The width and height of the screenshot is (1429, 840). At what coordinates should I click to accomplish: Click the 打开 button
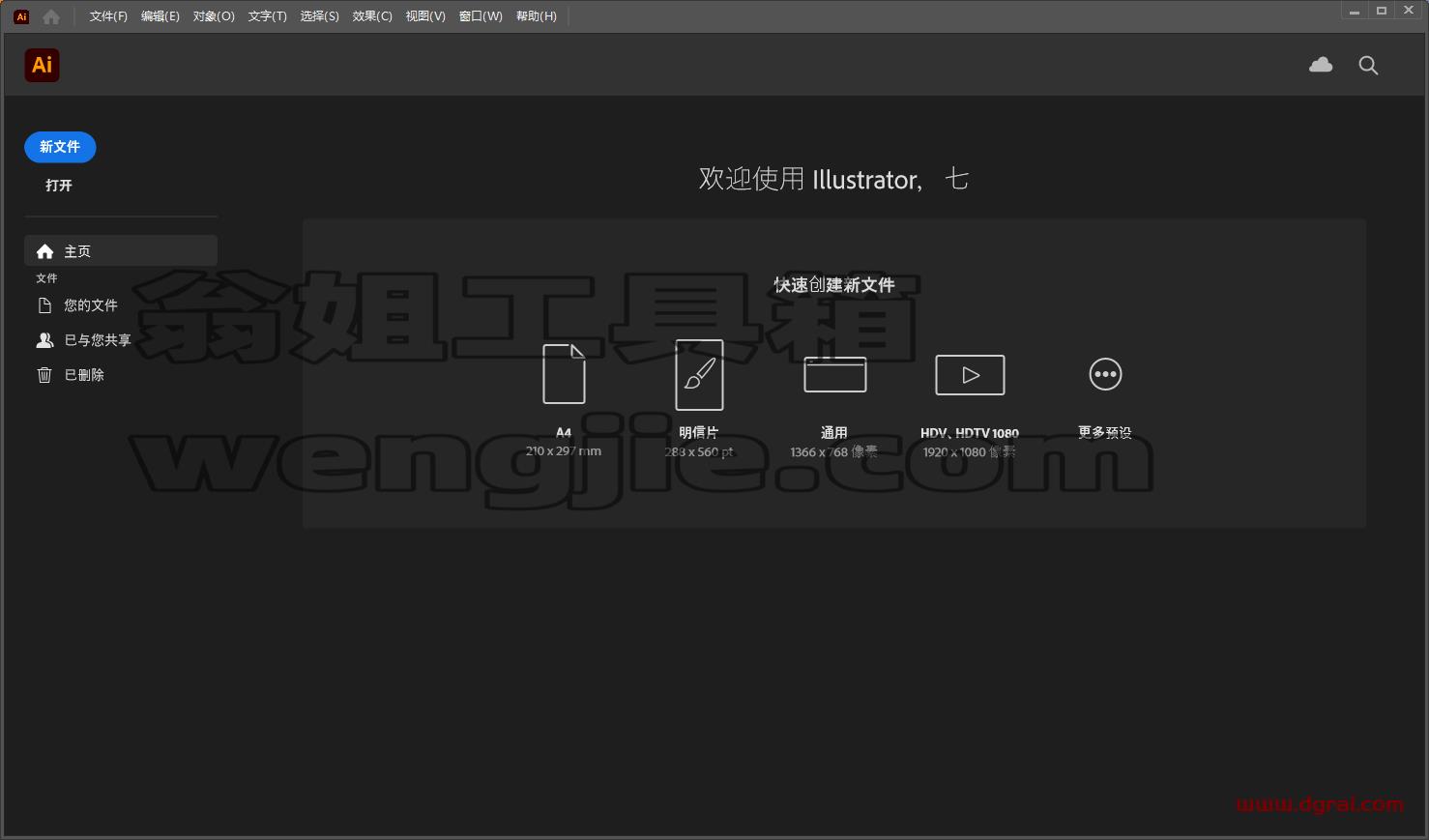59,186
